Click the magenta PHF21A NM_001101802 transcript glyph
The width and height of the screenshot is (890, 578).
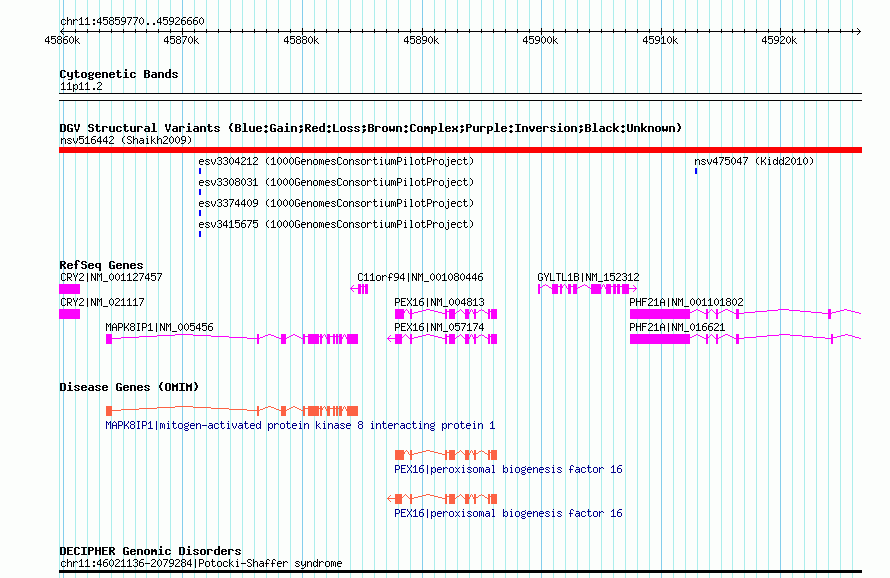click(745, 314)
